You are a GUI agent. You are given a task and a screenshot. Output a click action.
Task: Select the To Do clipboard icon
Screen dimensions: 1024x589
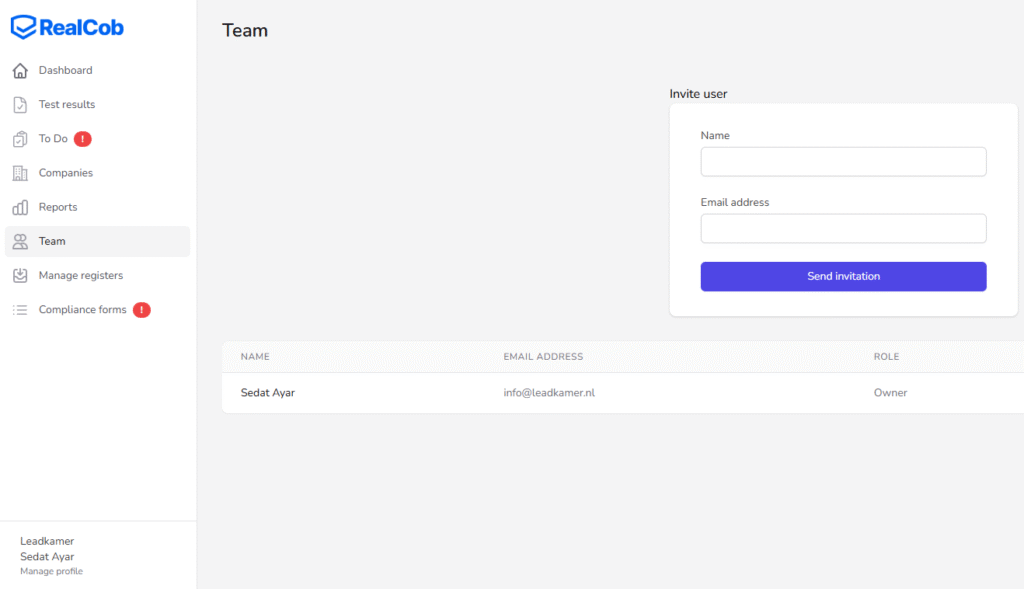click(x=20, y=138)
